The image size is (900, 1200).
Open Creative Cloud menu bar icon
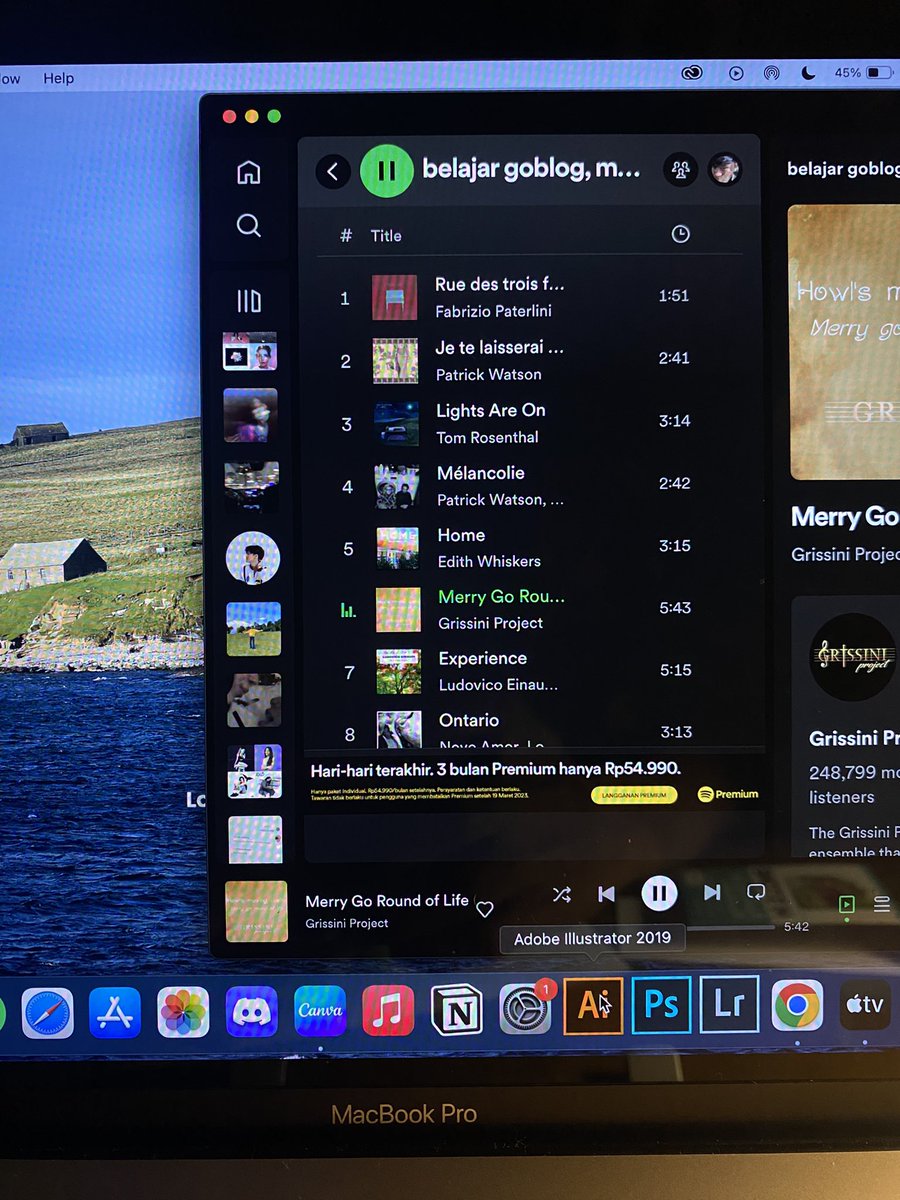coord(693,72)
